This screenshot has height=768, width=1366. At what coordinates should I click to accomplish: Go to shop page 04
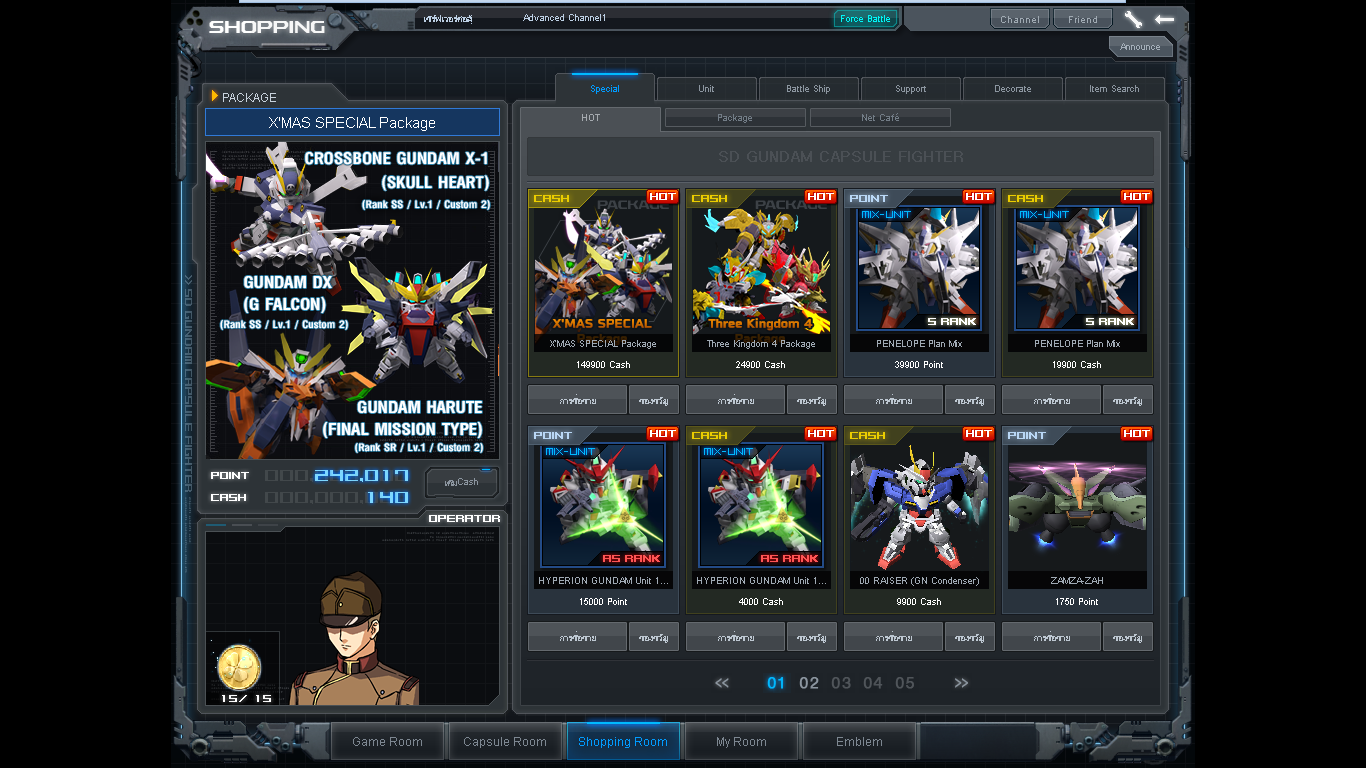(873, 683)
